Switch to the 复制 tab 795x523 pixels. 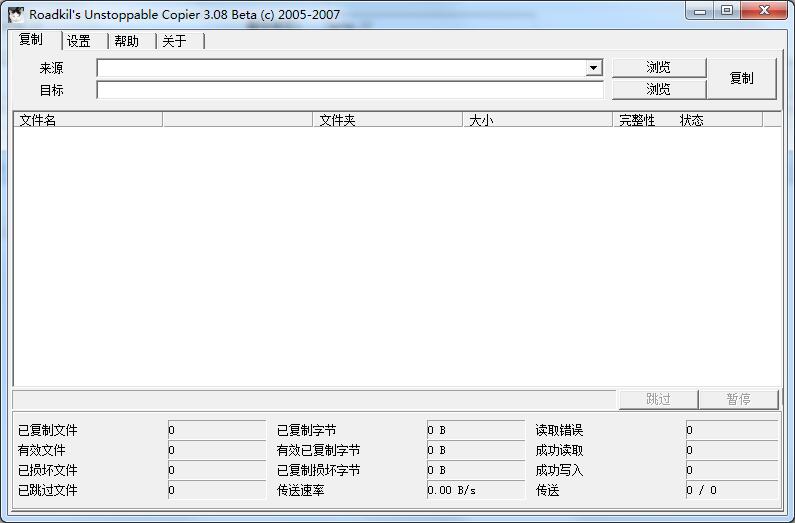point(32,40)
